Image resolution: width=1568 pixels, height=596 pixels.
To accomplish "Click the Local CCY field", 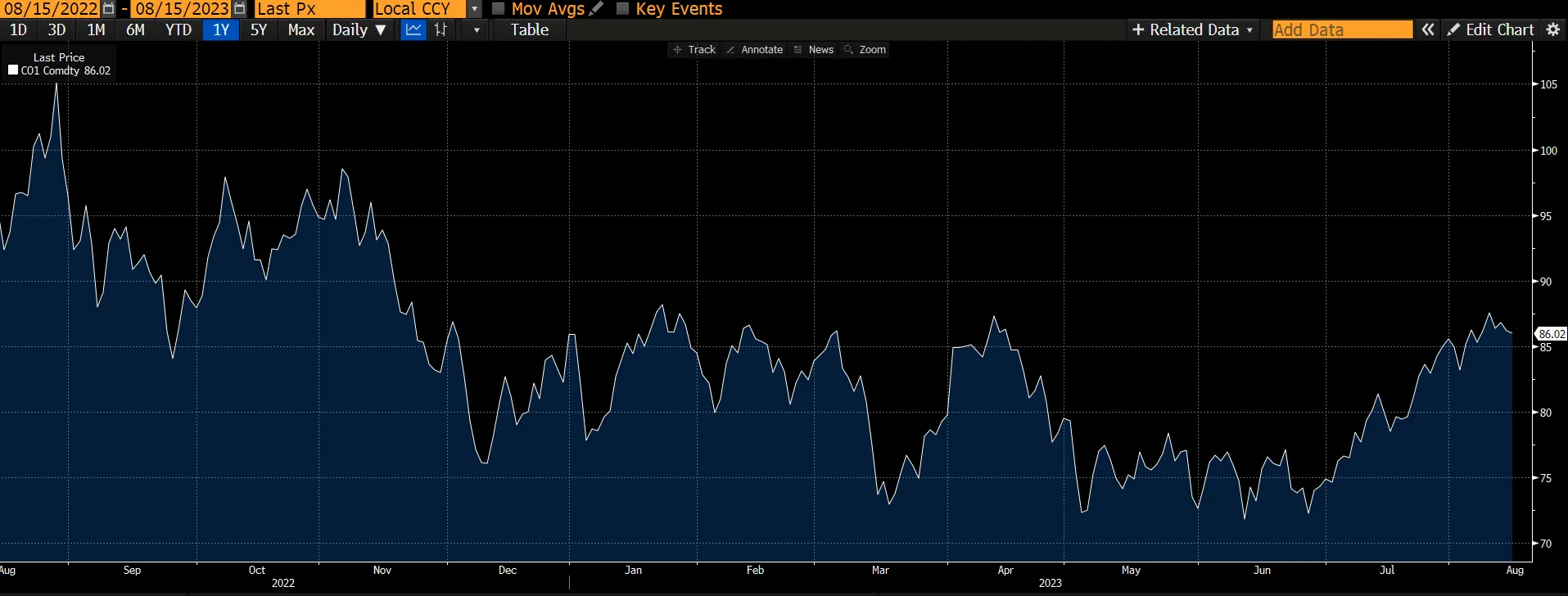I will pyautogui.click(x=419, y=9).
